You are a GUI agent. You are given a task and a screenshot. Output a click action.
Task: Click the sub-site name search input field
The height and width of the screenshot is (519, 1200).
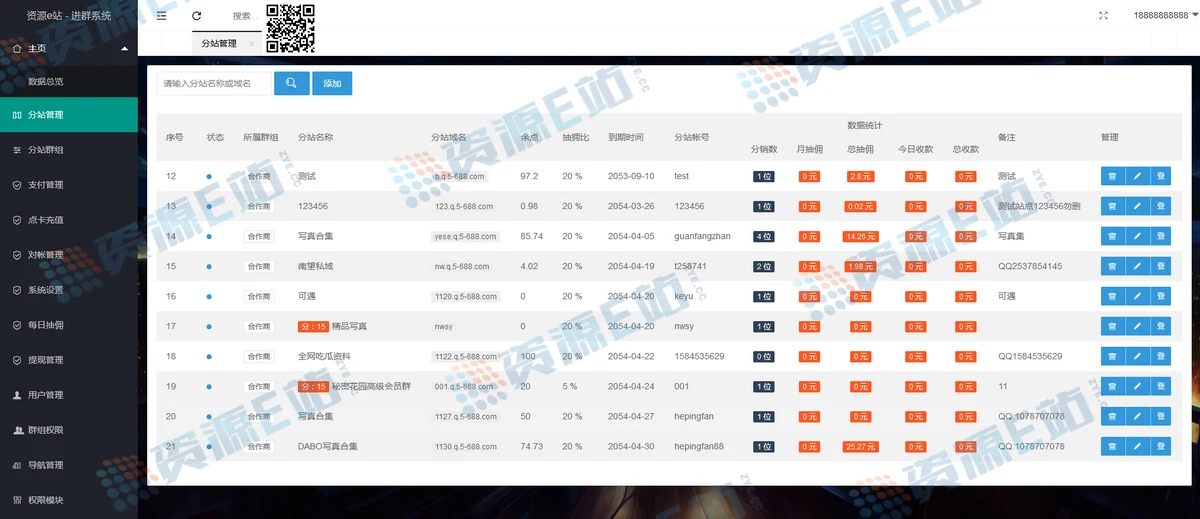tap(213, 83)
